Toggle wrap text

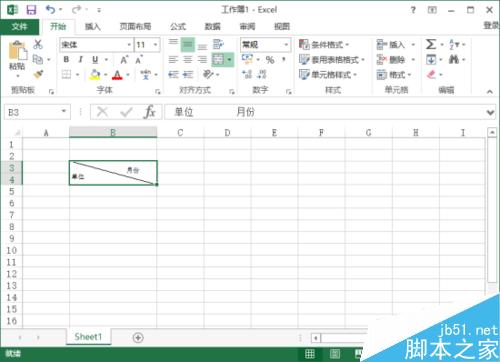[218, 44]
